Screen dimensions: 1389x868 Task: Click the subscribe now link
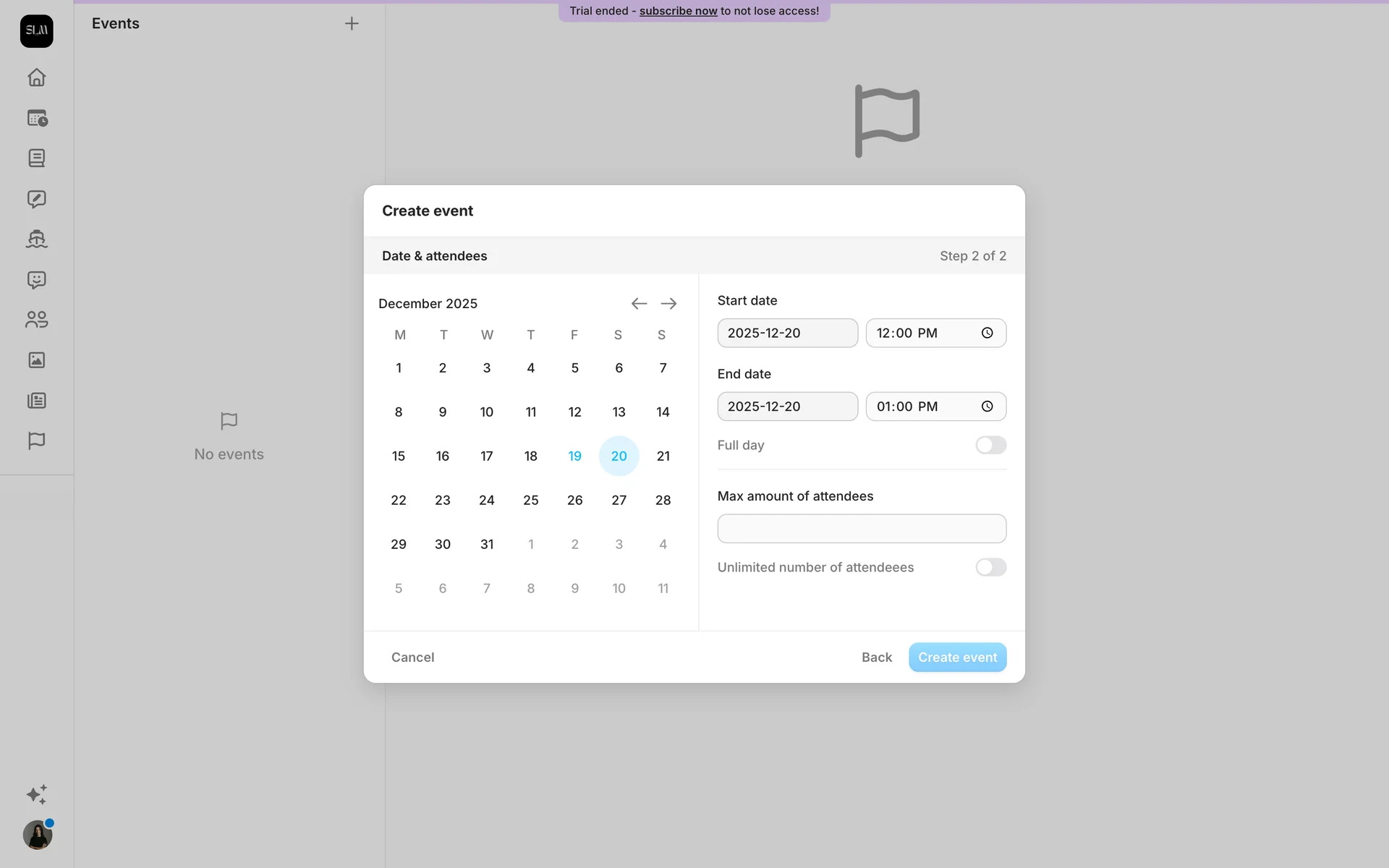pyautogui.click(x=678, y=11)
